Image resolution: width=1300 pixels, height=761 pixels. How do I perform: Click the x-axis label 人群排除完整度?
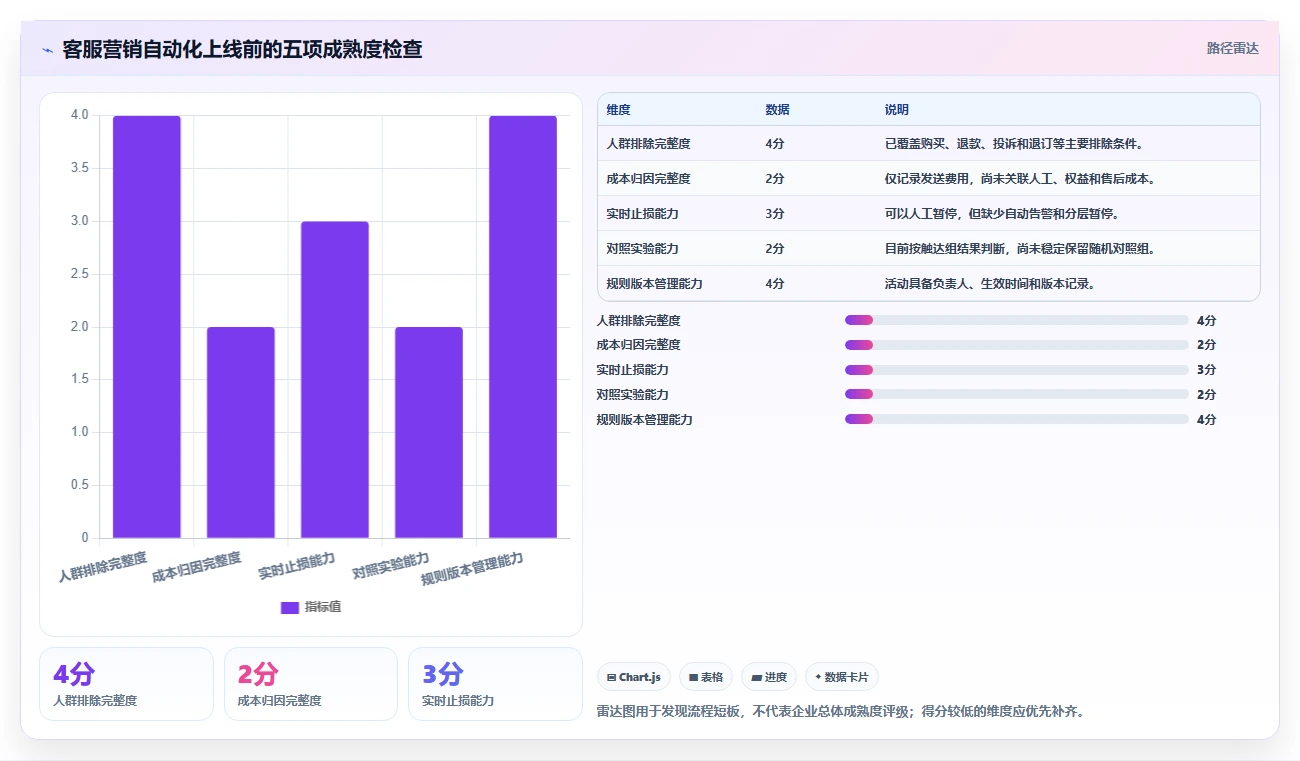click(103, 567)
